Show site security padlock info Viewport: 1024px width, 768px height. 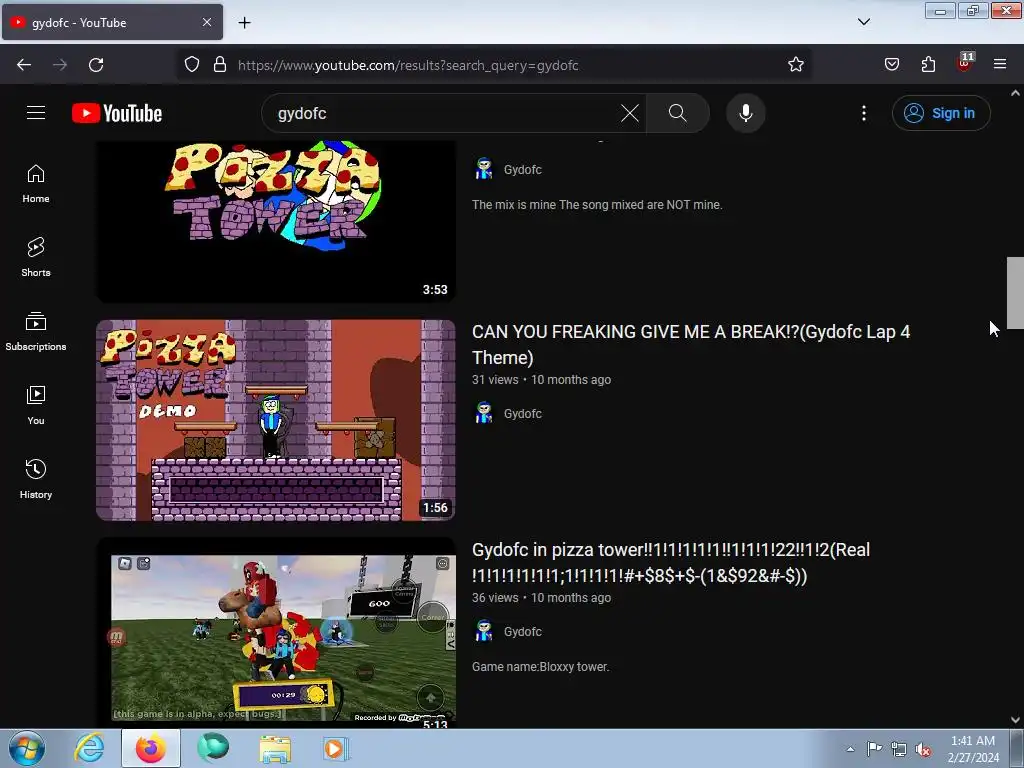(x=220, y=65)
